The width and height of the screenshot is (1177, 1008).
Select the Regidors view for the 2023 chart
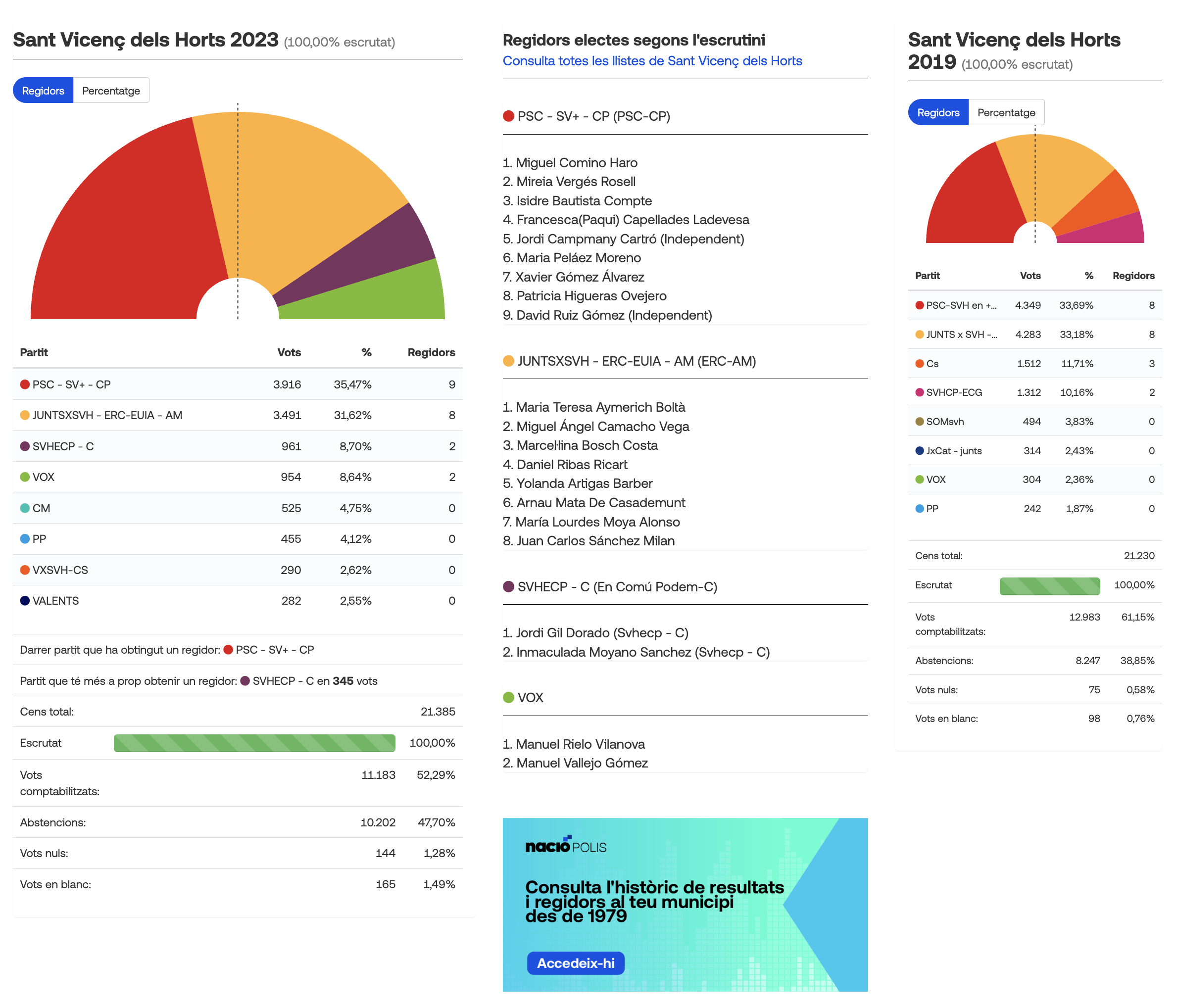pos(43,91)
